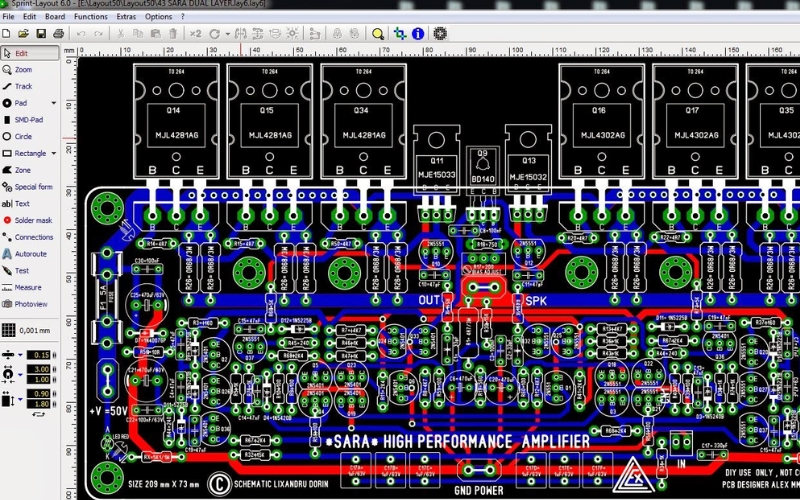
Task: Click Q14 MJL4281AG transistor component
Action: click(177, 121)
